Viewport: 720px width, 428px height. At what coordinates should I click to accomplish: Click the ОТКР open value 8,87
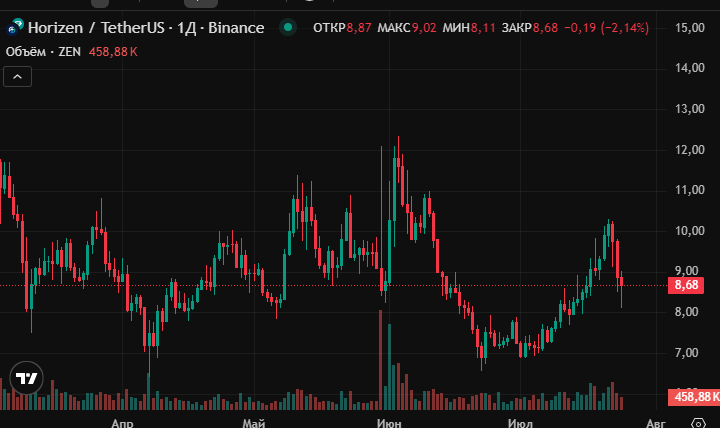359,28
